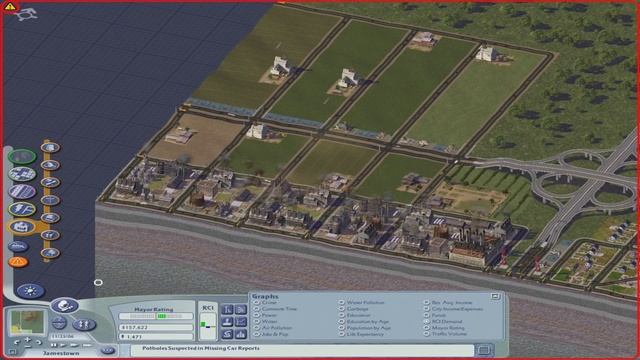Select the Education graph radio button
Screen dimensions: 640x360
tap(342, 315)
